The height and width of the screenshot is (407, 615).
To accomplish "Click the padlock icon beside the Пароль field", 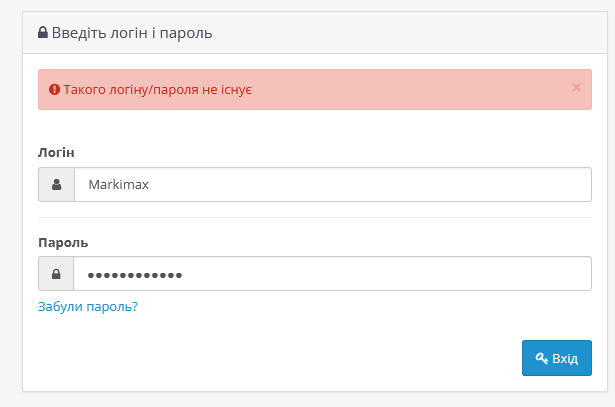I will click(56, 275).
